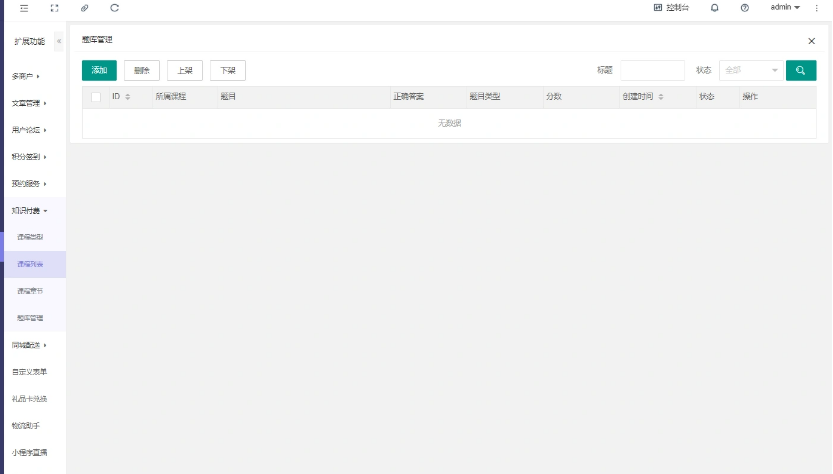Tick the select-all checkbox in table header

pyautogui.click(x=96, y=97)
